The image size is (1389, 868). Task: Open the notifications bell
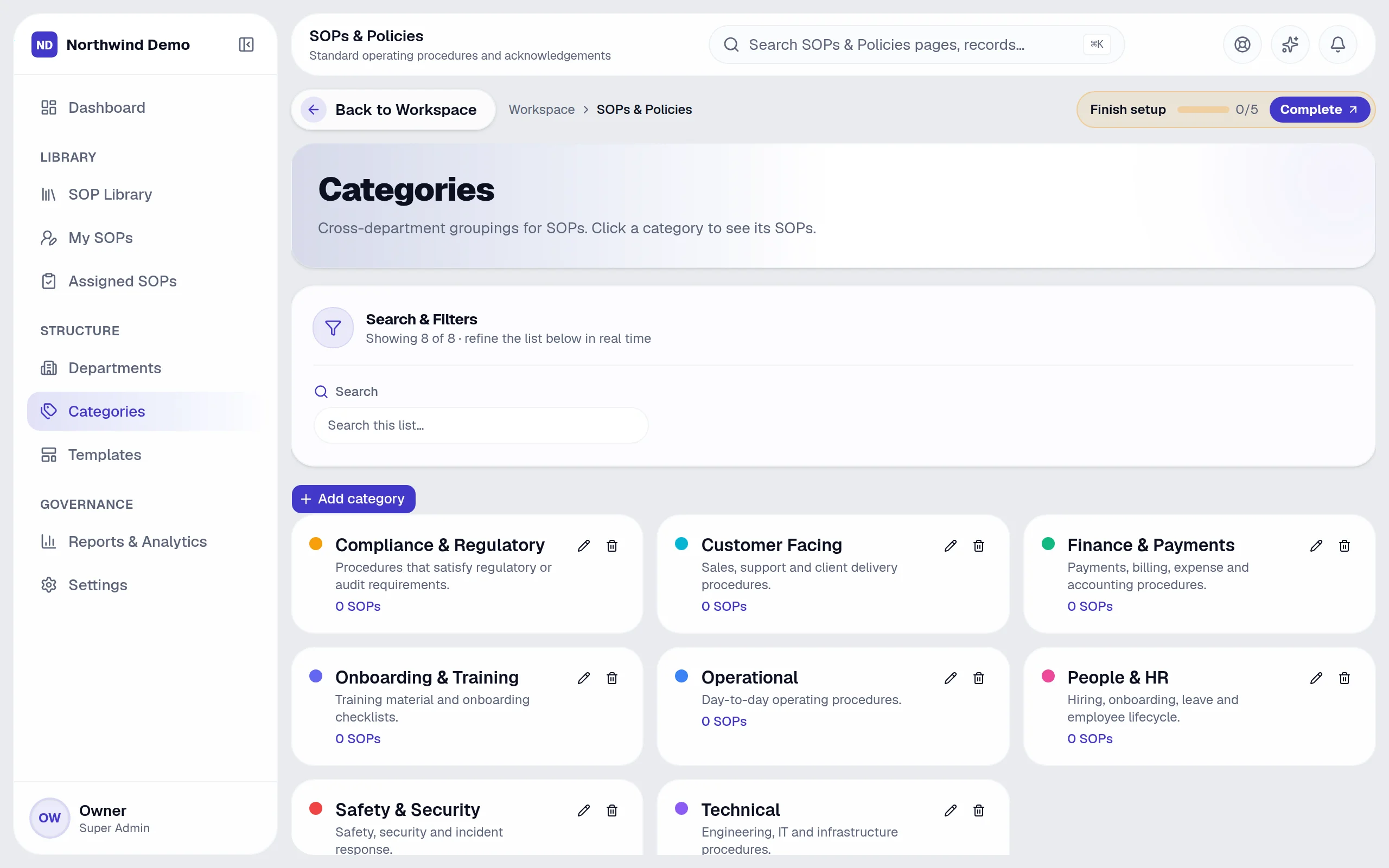1337,44
